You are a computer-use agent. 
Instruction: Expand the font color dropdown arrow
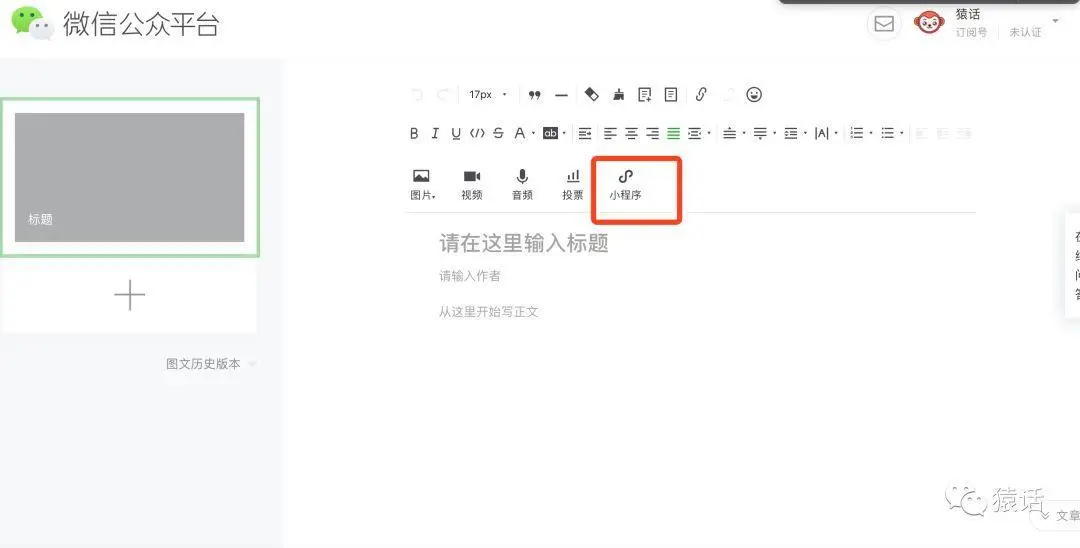[x=533, y=134]
